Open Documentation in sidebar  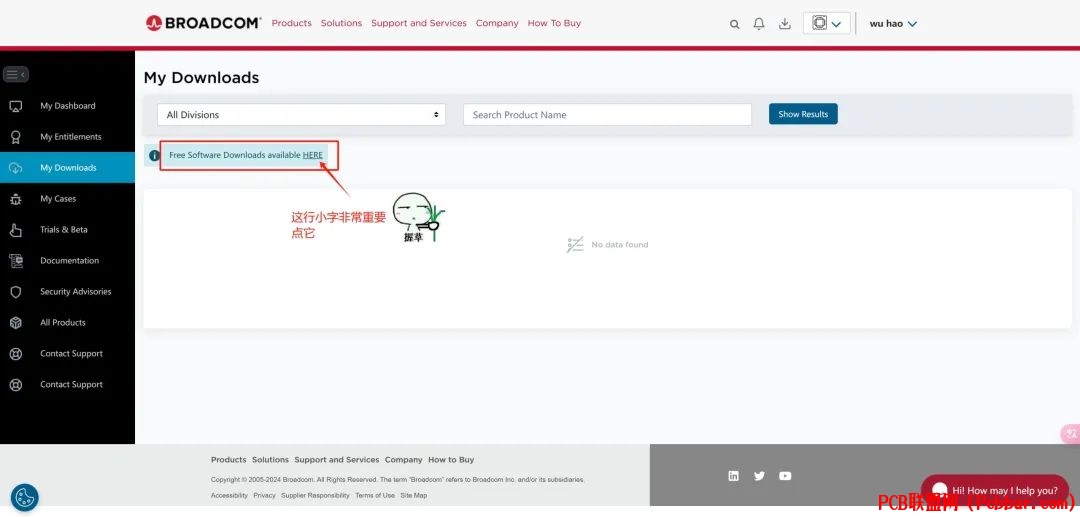(x=68, y=261)
